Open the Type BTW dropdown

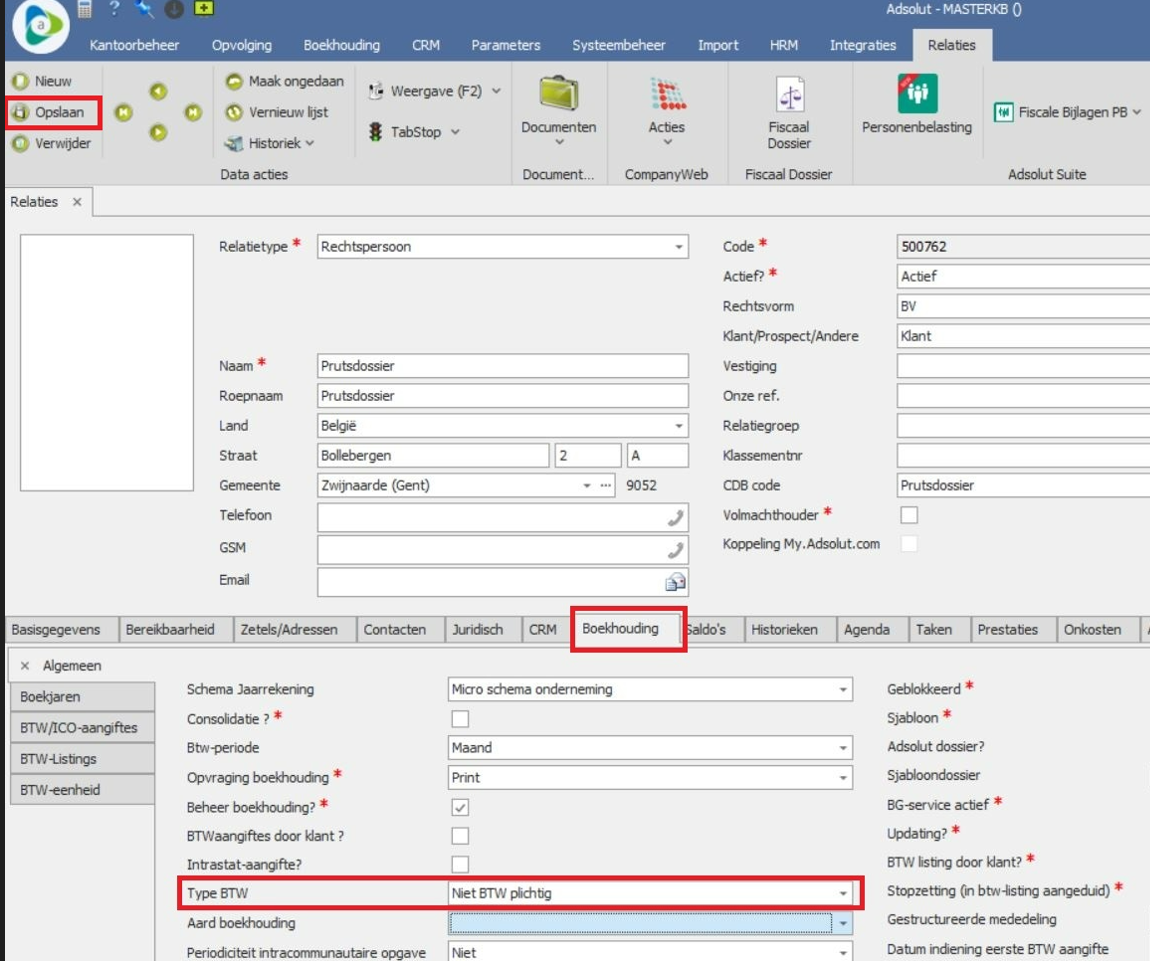coord(843,894)
